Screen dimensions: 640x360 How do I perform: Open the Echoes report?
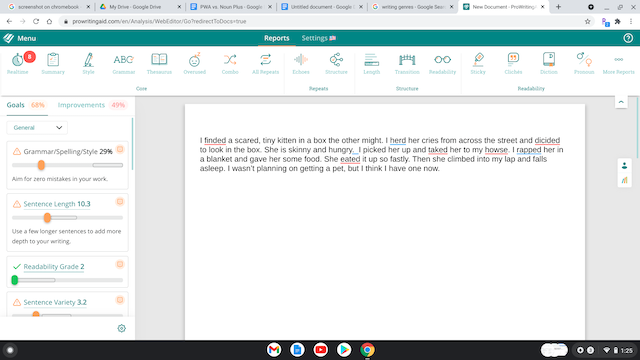[301, 63]
